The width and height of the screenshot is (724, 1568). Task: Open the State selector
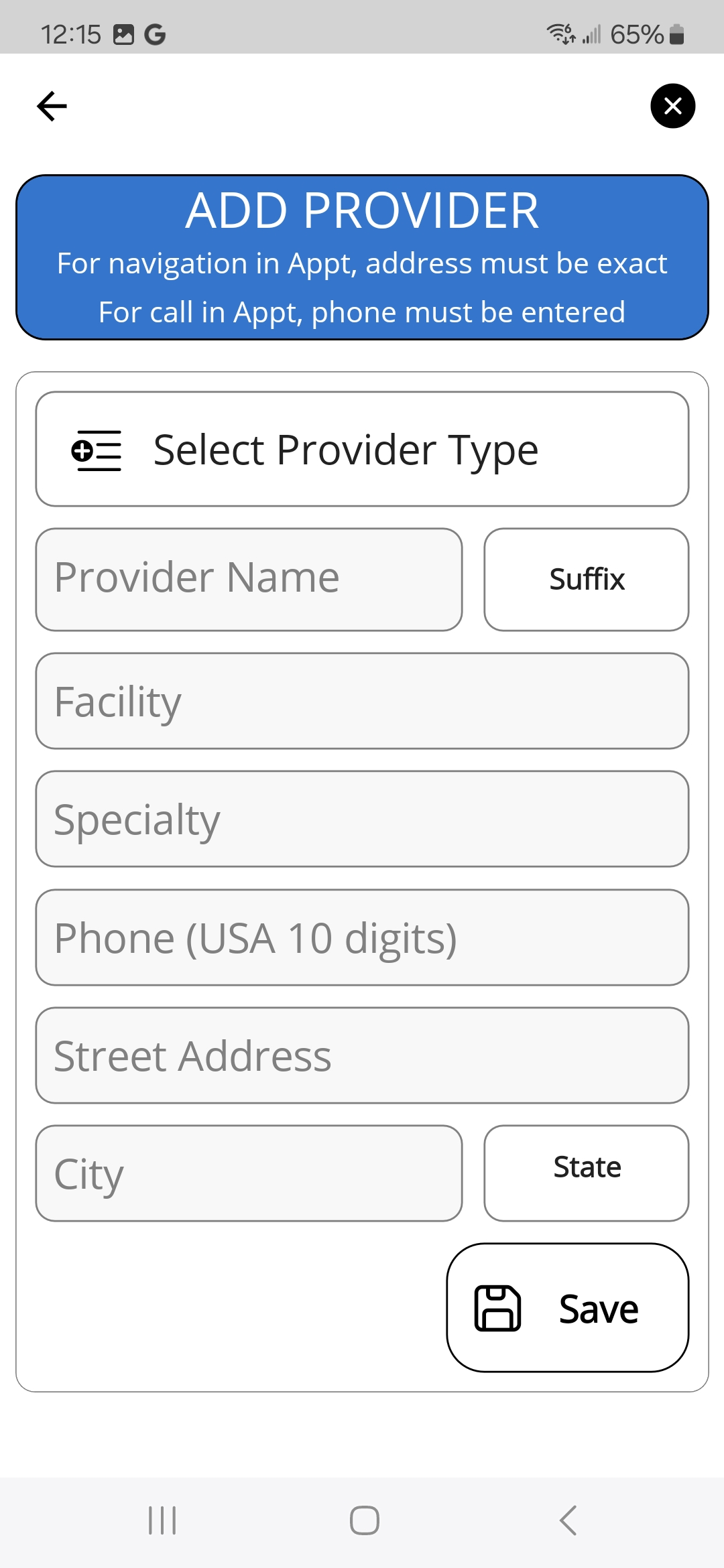pos(586,1173)
